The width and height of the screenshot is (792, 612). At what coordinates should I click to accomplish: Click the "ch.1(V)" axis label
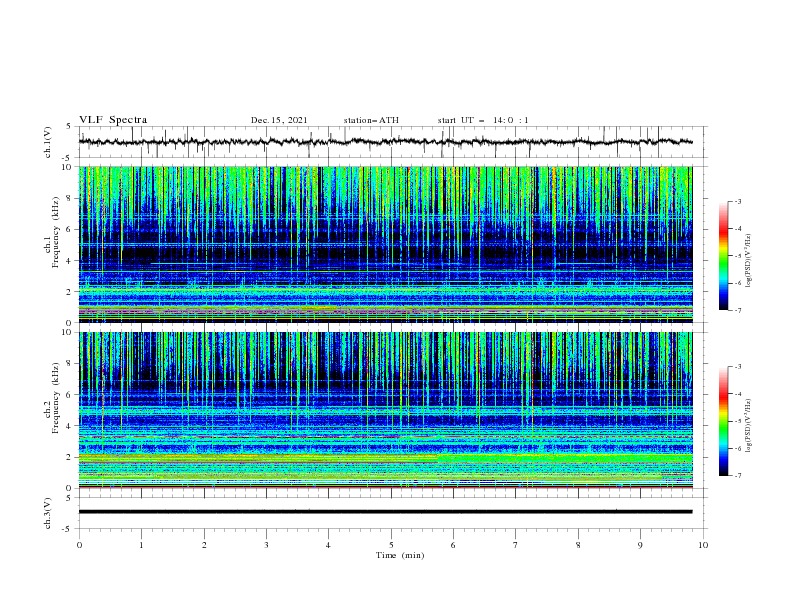[48, 142]
